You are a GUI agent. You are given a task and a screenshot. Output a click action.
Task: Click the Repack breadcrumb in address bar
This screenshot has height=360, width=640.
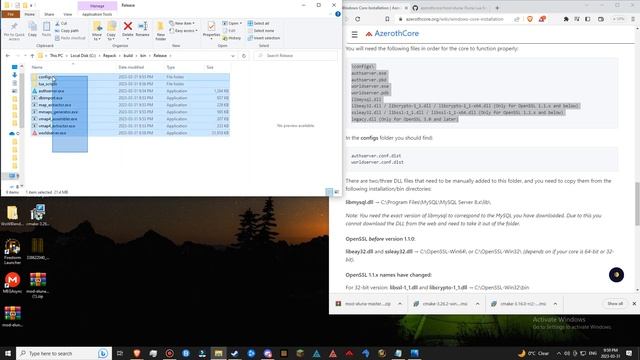[x=109, y=56]
